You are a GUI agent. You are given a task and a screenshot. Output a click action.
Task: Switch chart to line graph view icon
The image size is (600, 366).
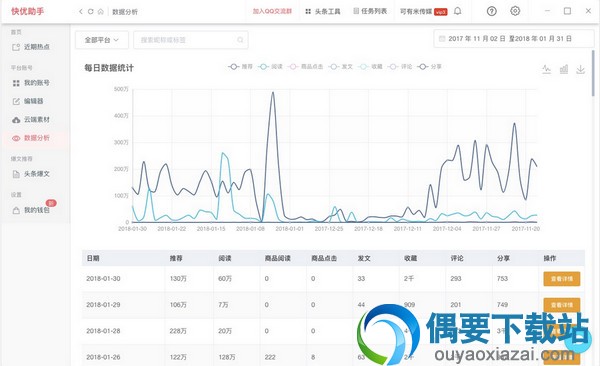tap(546, 69)
